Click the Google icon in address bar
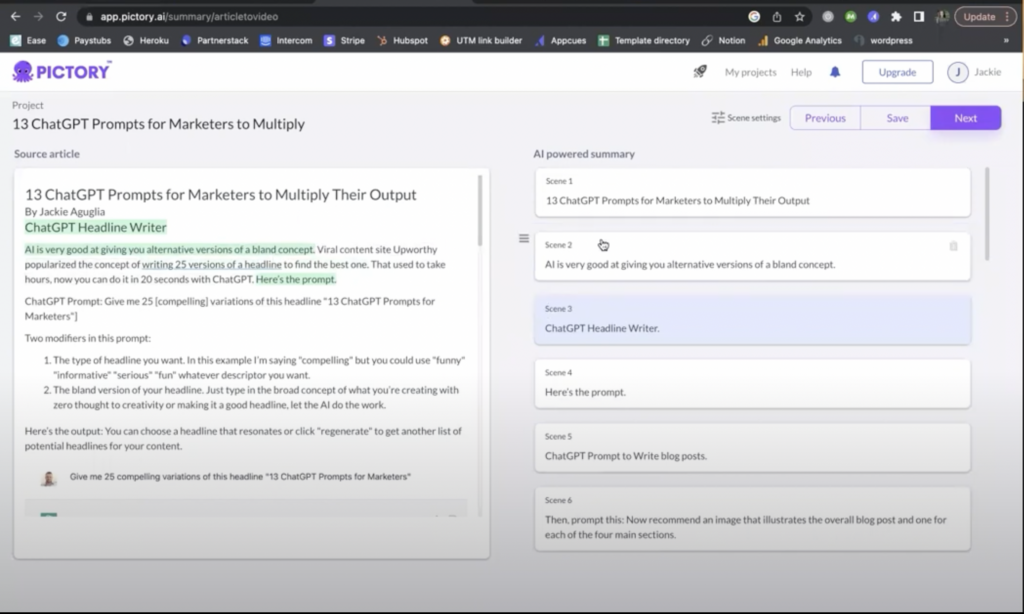 click(x=754, y=16)
